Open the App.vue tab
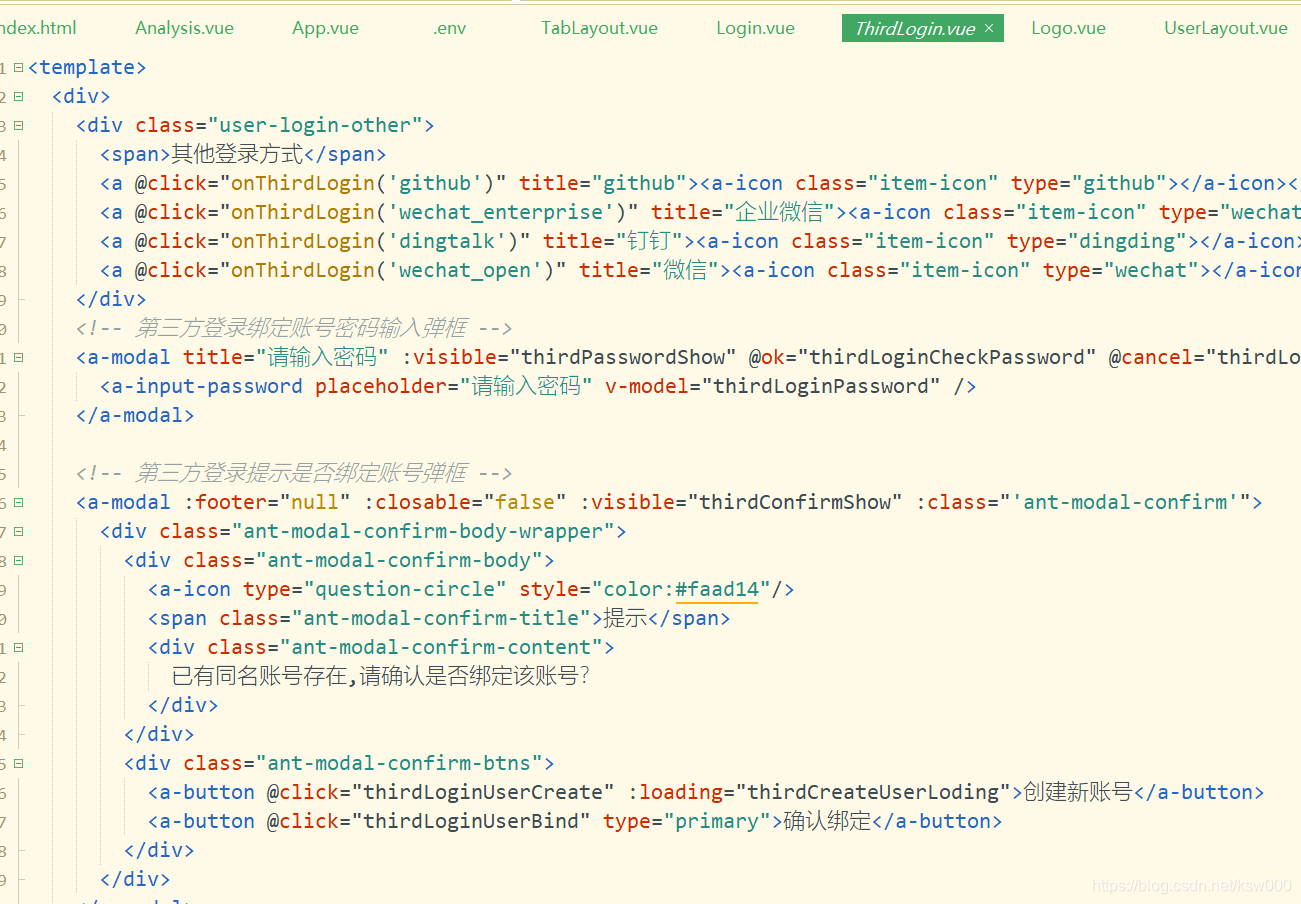 tap(325, 28)
